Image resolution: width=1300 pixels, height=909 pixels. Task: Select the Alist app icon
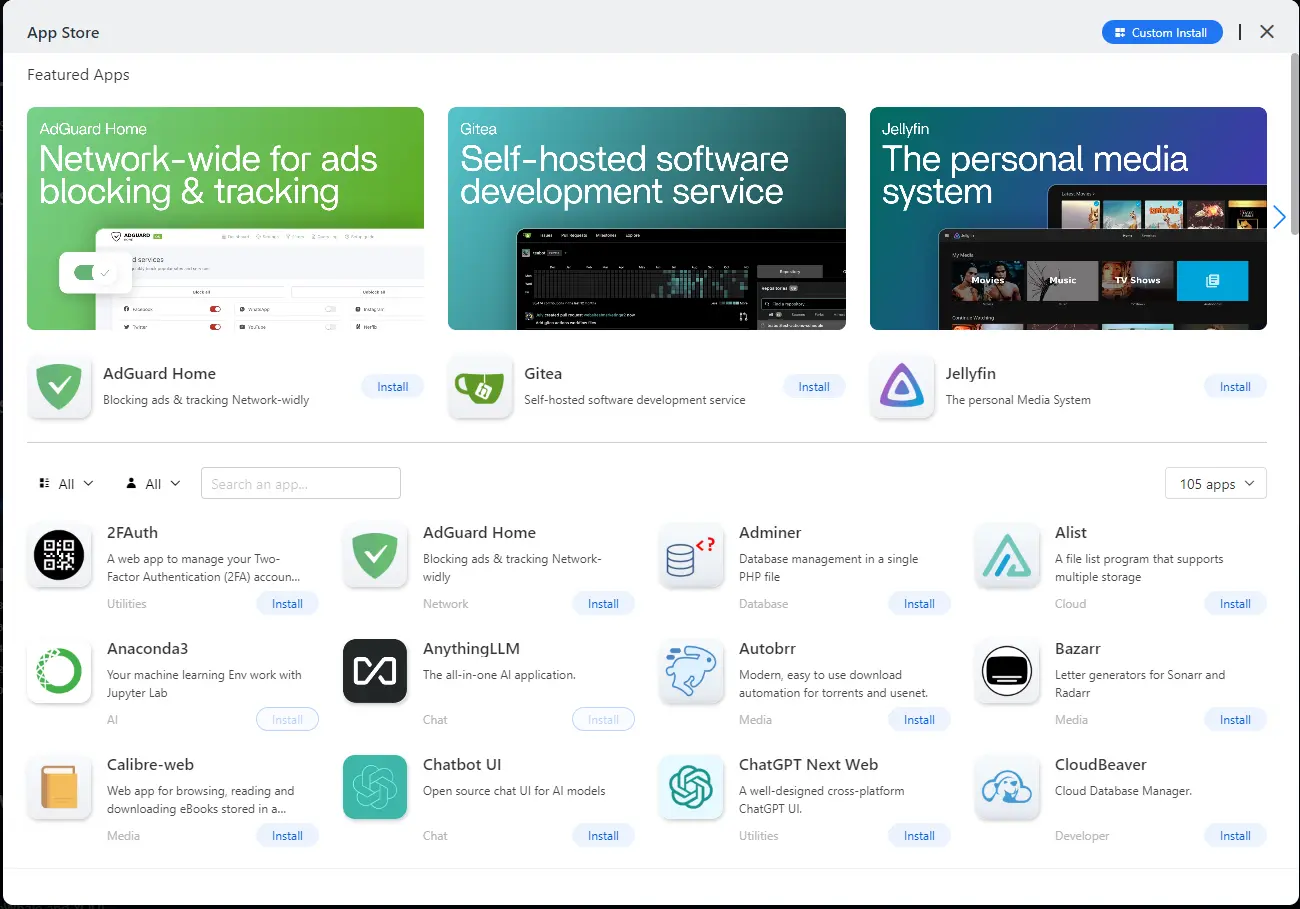1007,555
